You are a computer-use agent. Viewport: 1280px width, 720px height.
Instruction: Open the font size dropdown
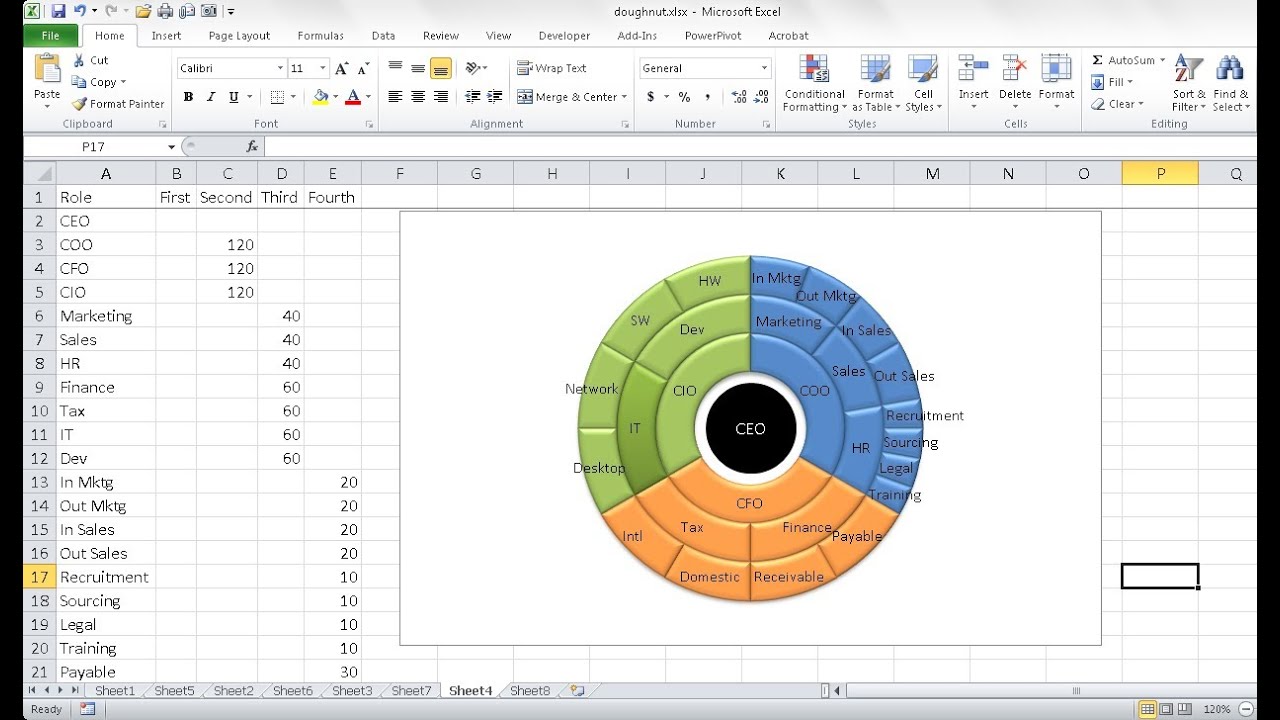click(322, 68)
